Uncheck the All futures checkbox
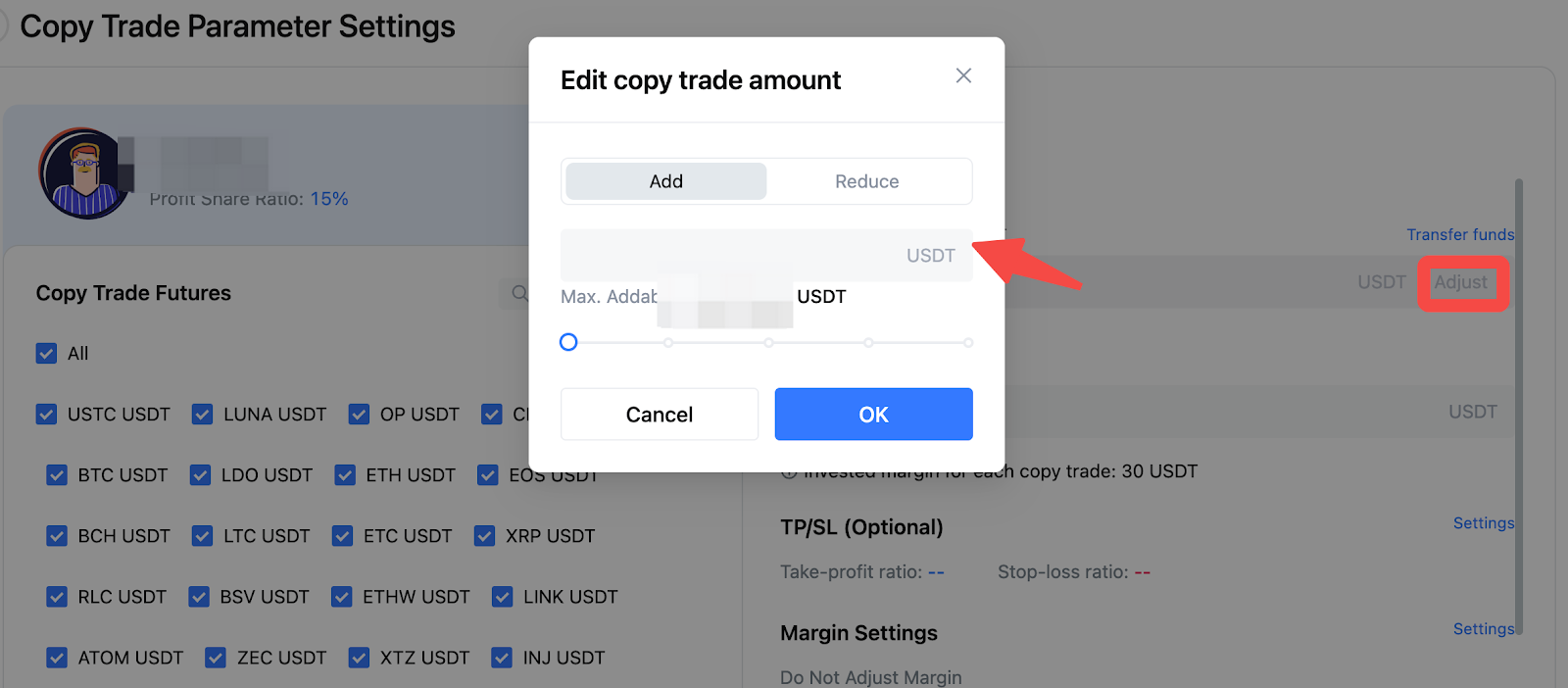 click(46, 353)
